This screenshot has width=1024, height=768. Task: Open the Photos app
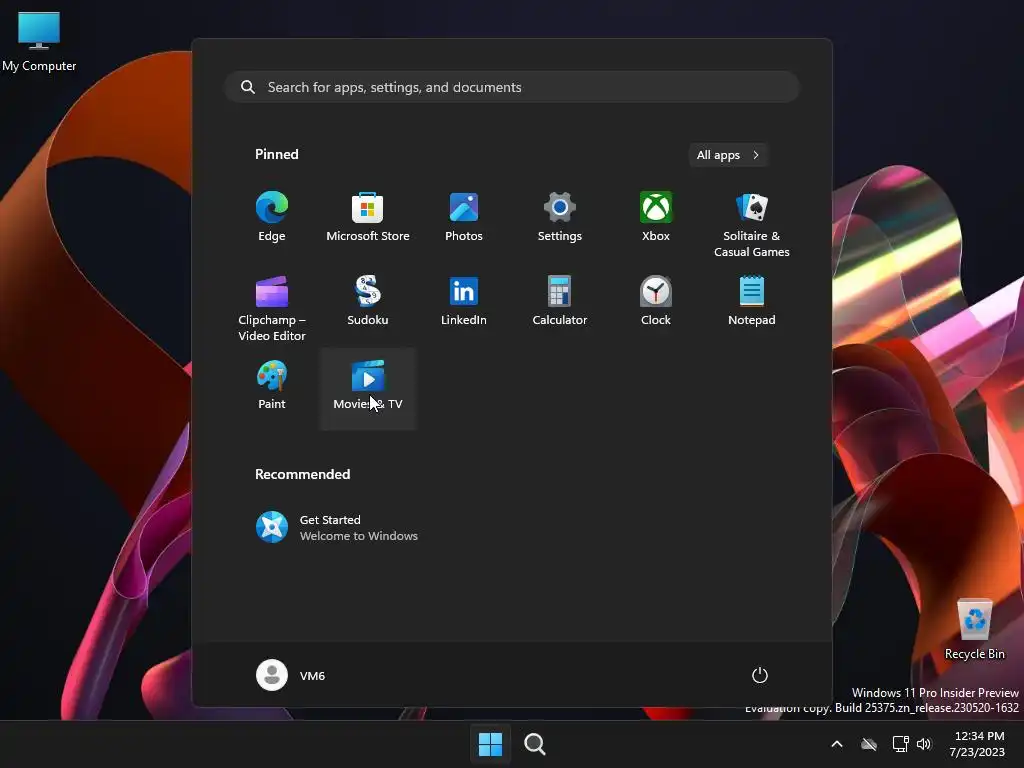[464, 217]
